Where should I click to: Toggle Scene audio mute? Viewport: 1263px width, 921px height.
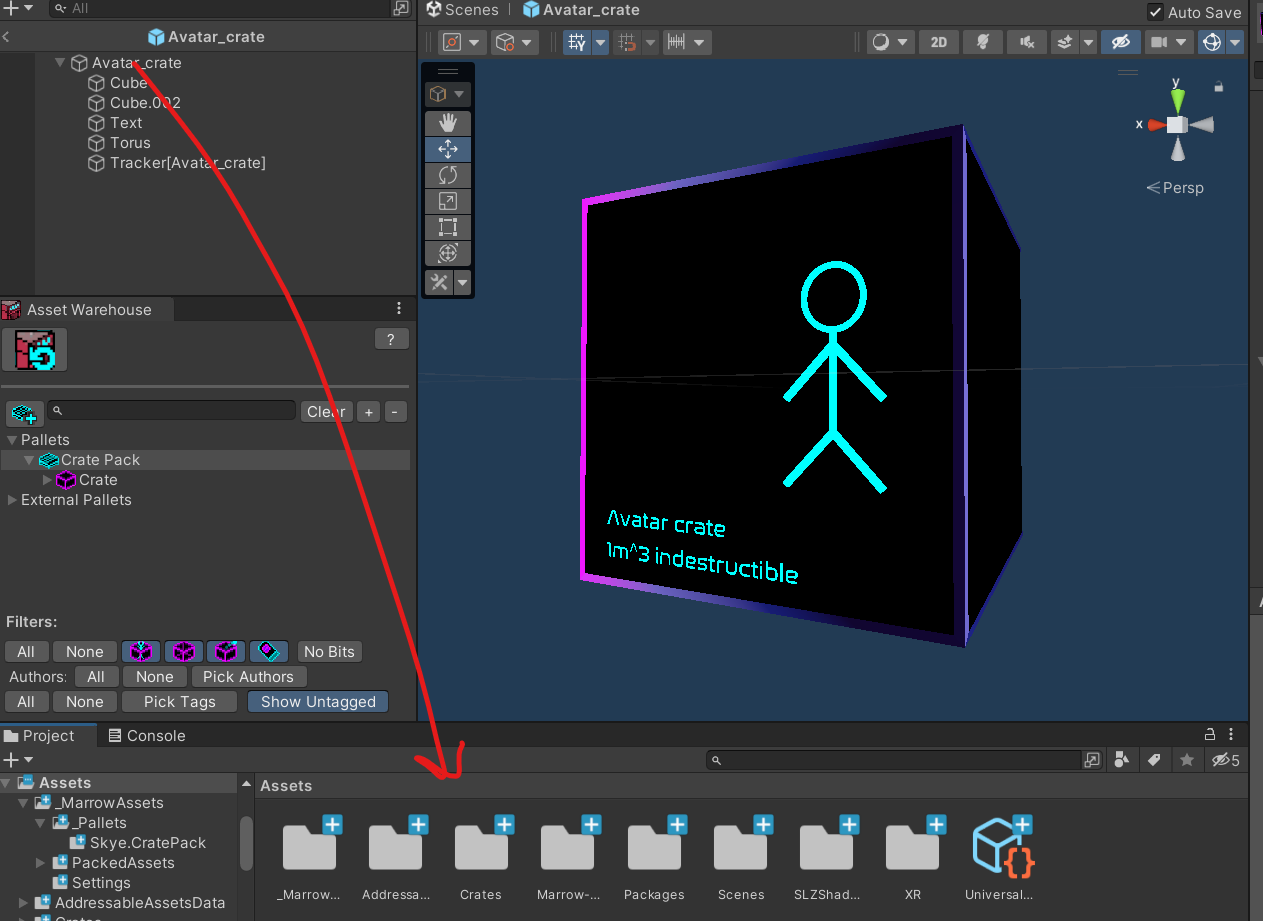(x=1026, y=42)
